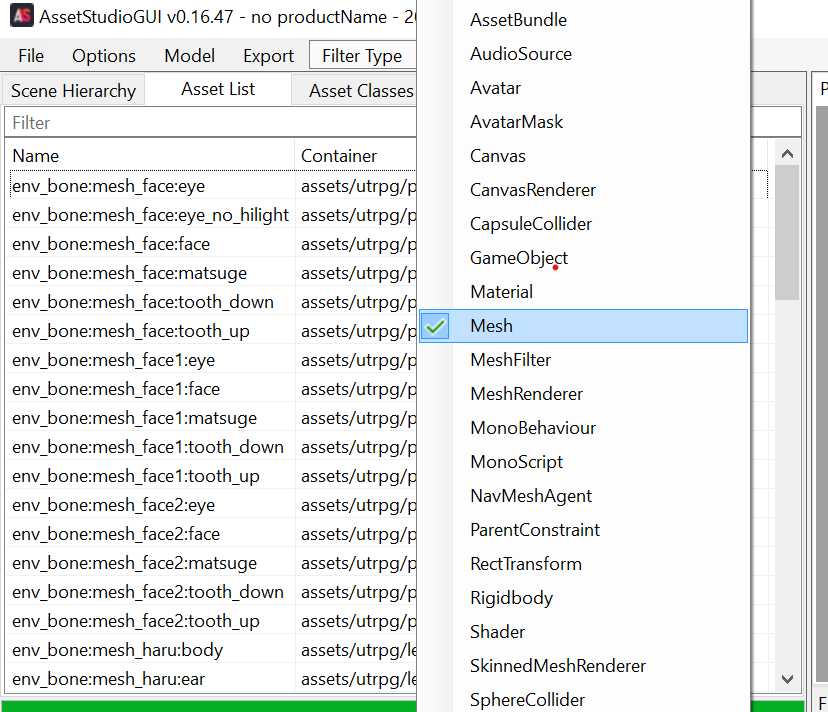Viewport: 828px width, 712px height.
Task: Select SphereCollider in filter list
Action: (583, 699)
